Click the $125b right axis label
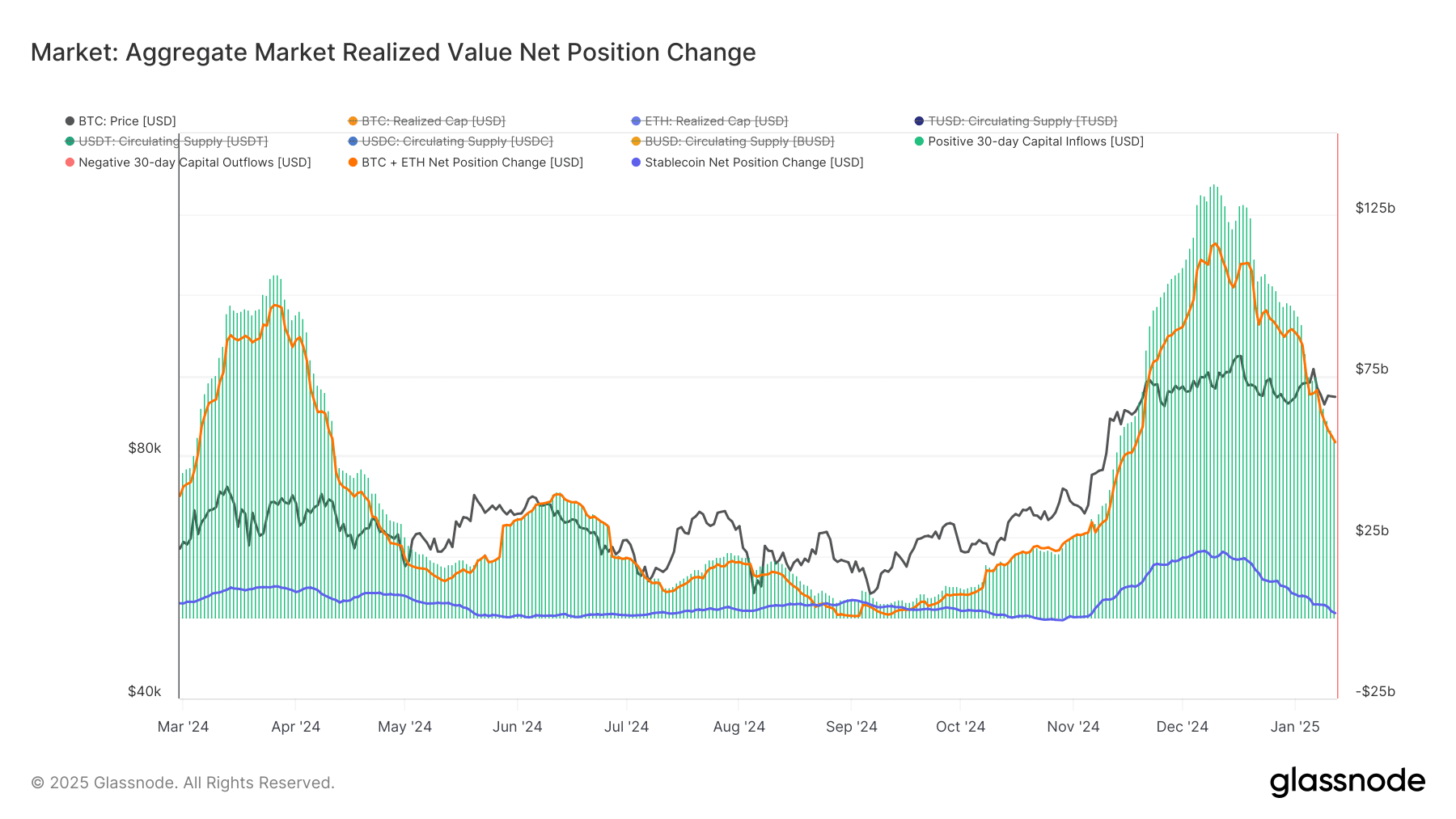The width and height of the screenshot is (1456, 819). click(x=1375, y=208)
